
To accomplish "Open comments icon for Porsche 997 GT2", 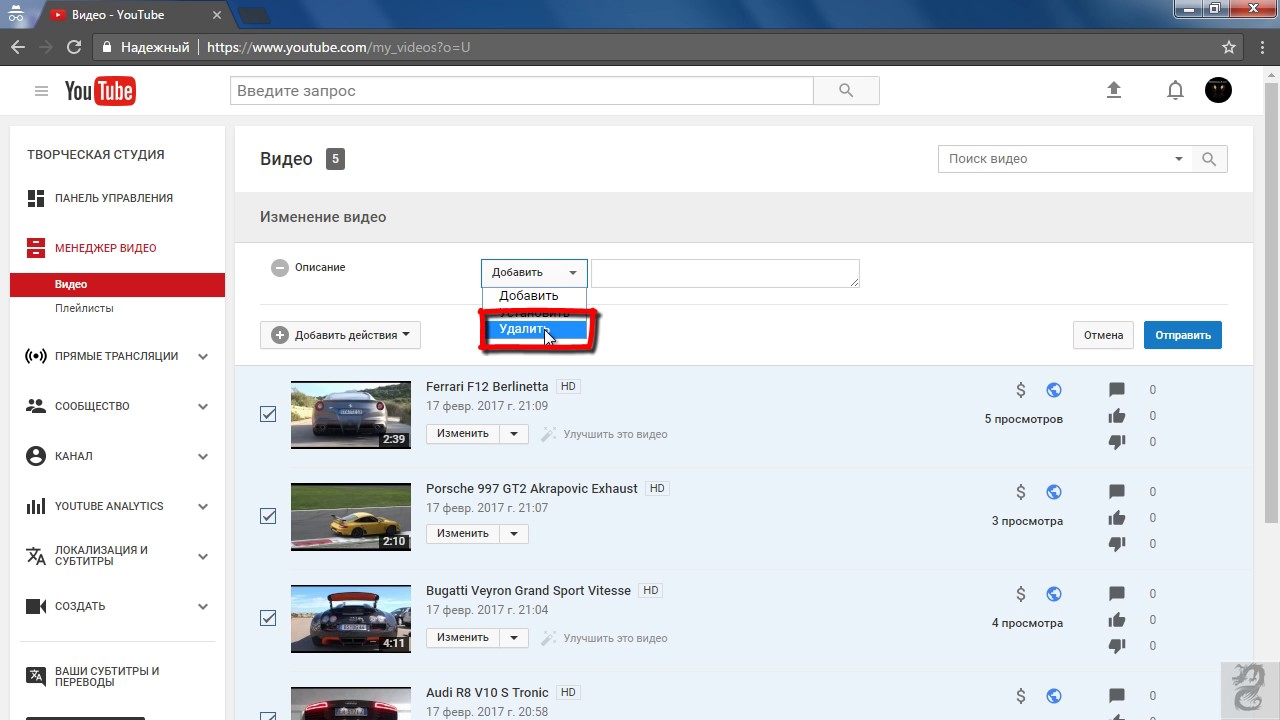I will coord(1117,492).
